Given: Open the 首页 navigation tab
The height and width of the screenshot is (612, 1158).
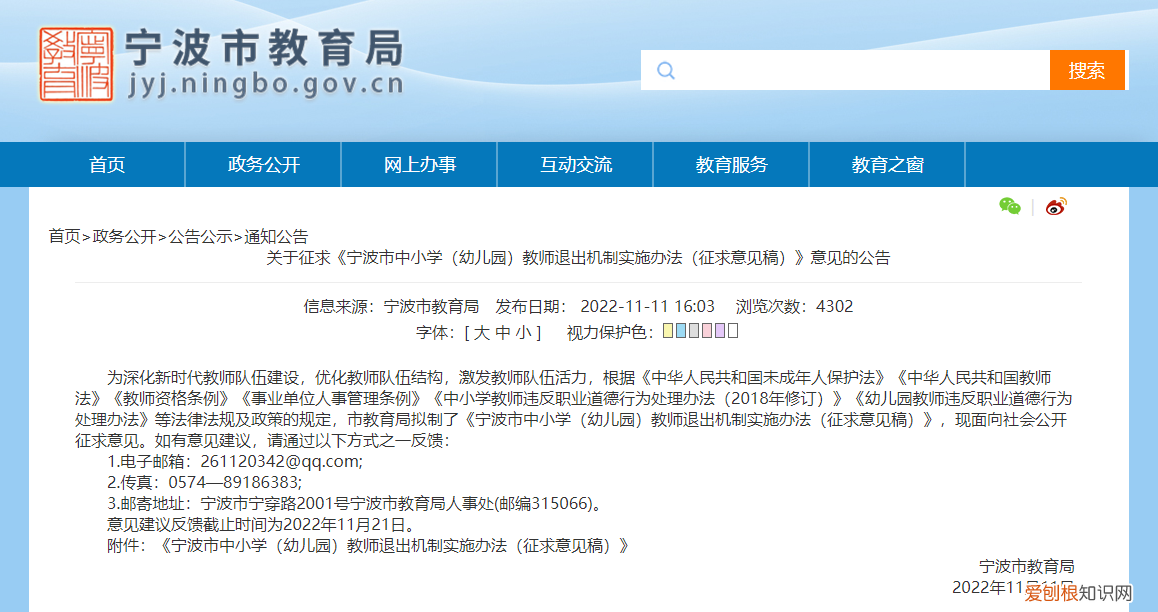Looking at the screenshot, I should (x=107, y=165).
